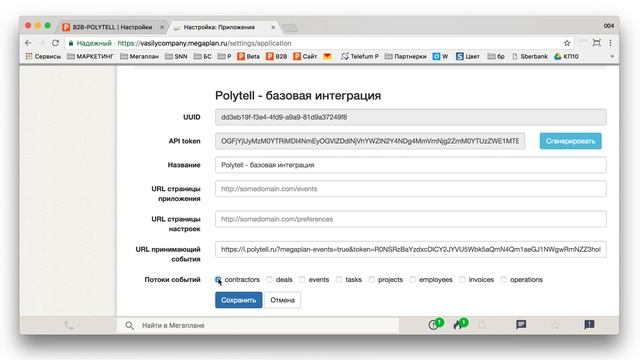Click the browser address bar URL

tap(204, 43)
